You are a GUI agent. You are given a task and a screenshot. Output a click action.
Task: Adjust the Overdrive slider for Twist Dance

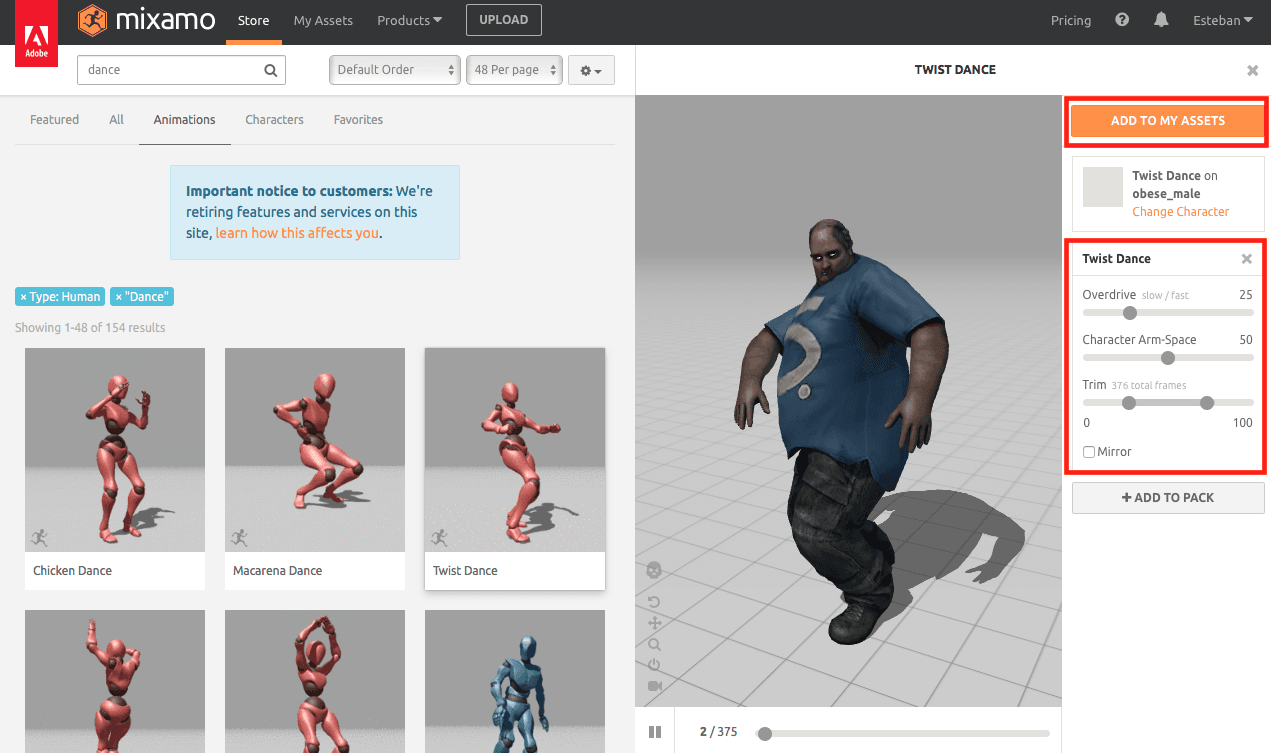pos(1129,313)
